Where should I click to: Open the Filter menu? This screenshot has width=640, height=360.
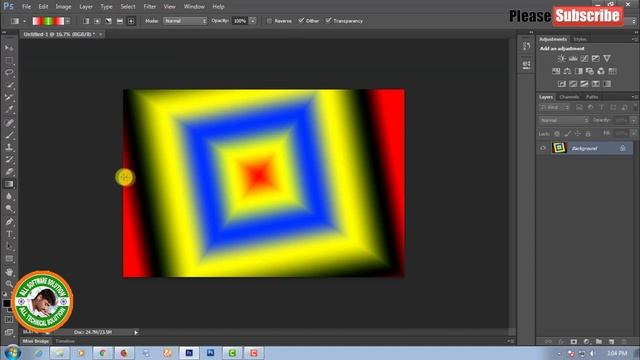coord(150,7)
